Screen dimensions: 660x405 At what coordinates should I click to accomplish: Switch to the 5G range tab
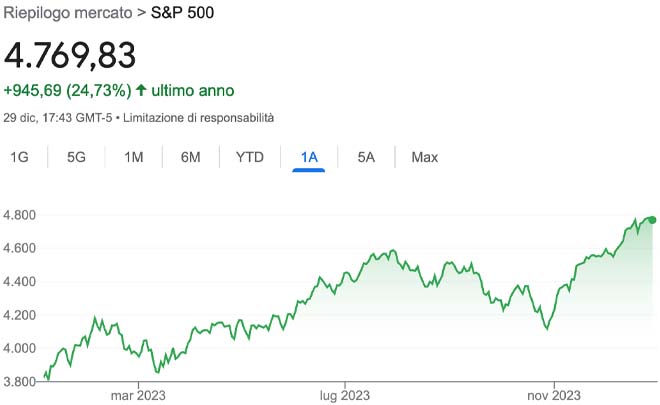pos(77,157)
